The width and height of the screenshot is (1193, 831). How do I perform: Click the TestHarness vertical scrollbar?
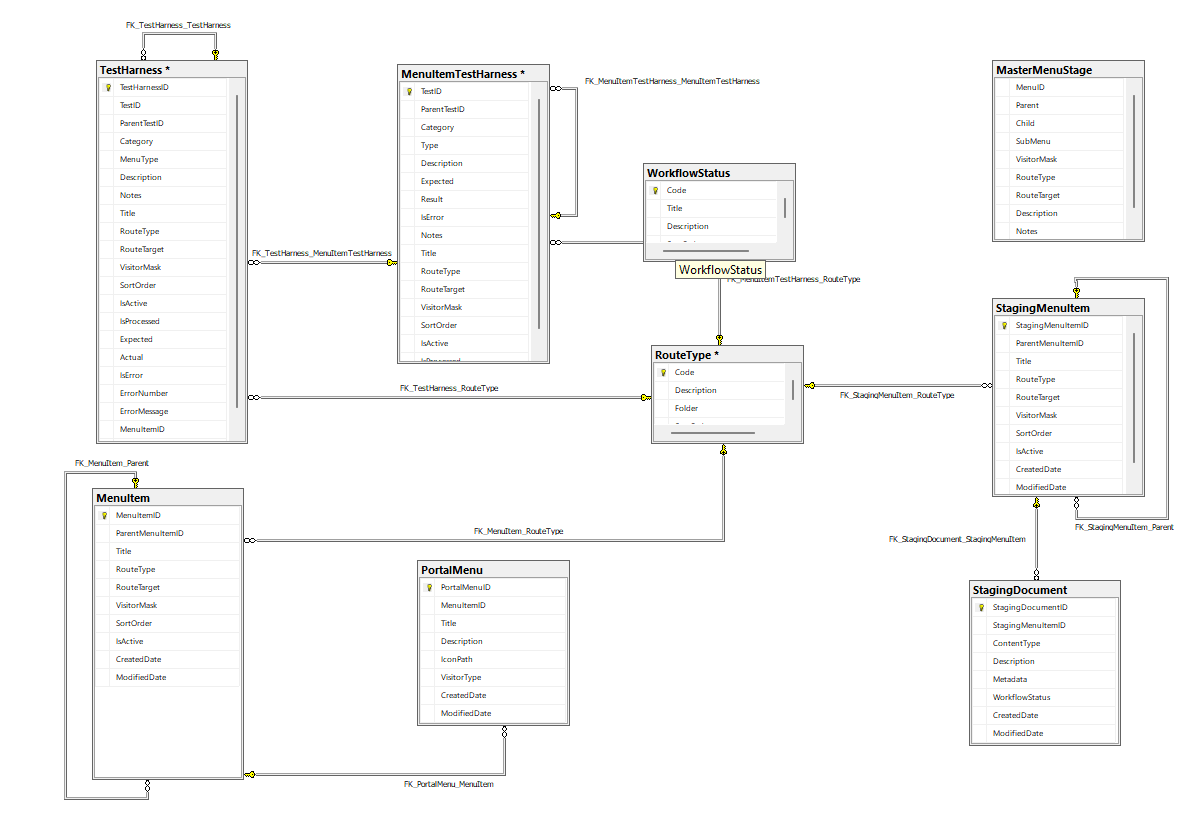click(x=237, y=251)
